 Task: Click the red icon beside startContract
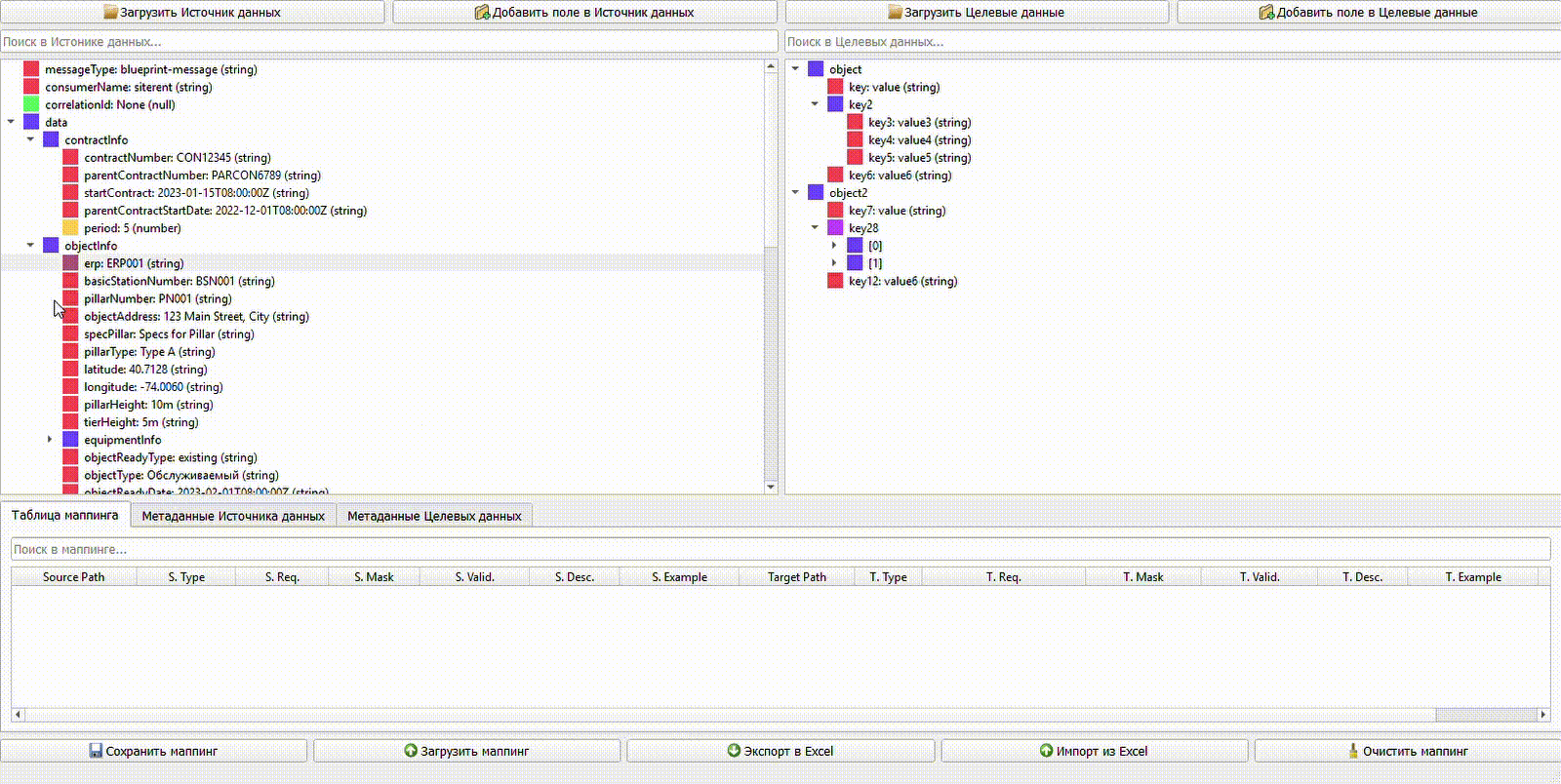(x=70, y=192)
